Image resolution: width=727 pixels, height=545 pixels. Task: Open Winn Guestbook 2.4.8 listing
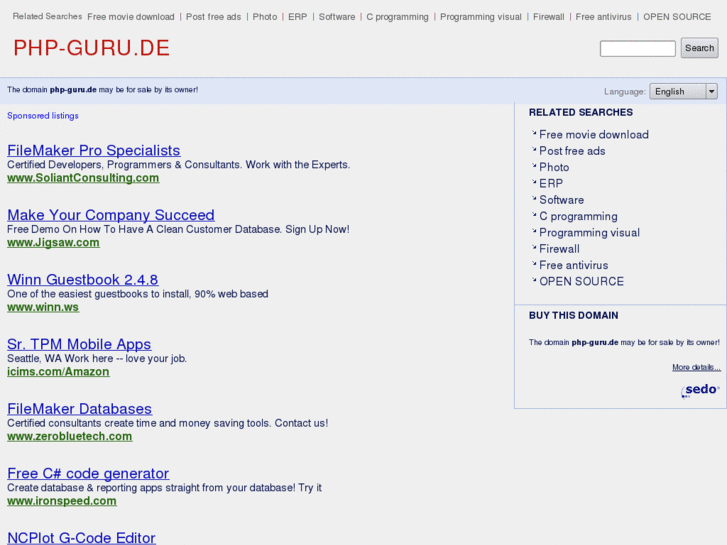click(83, 280)
